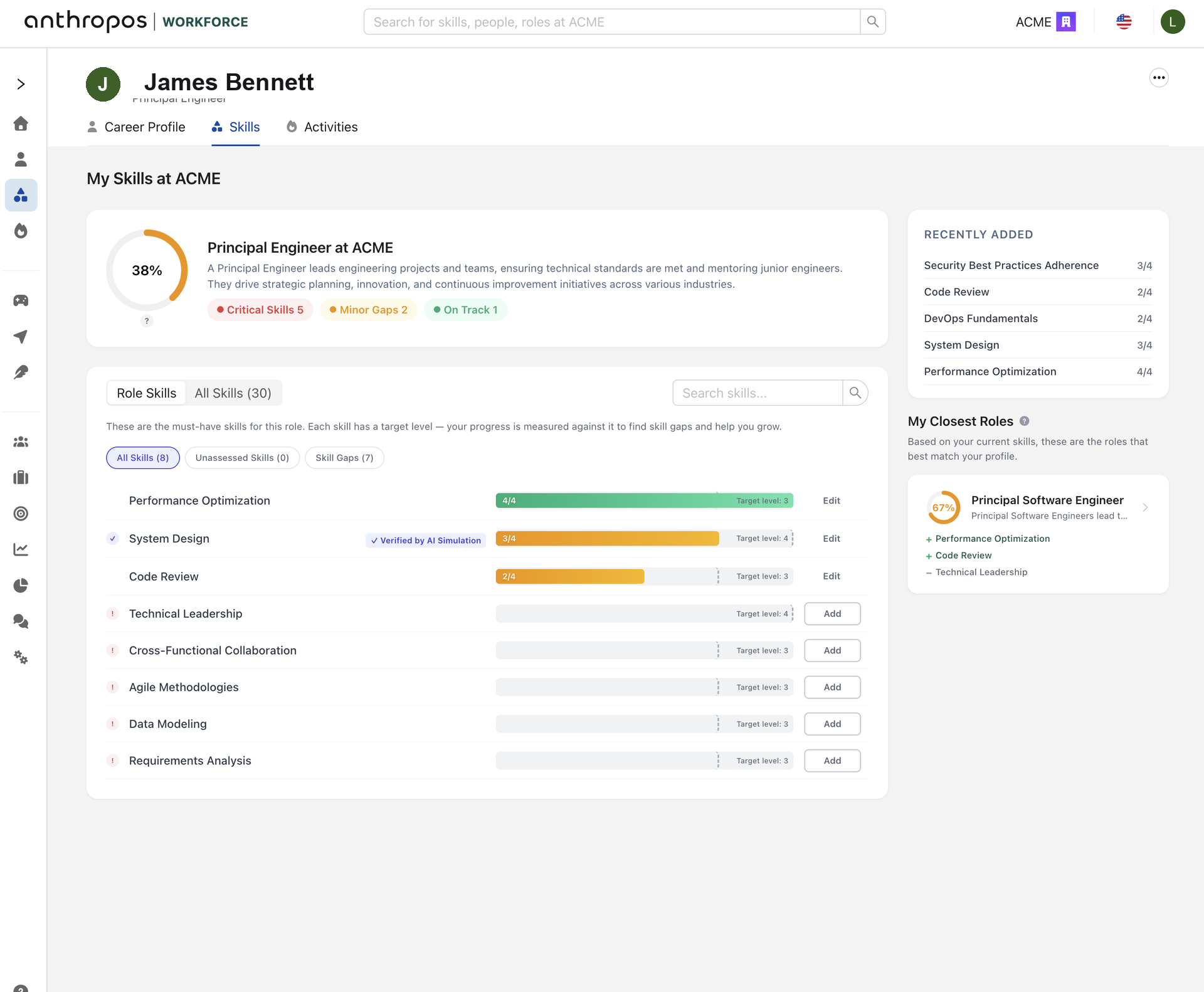Toggle the All Skills (8) filter chip
1204x992 pixels.
pos(142,458)
